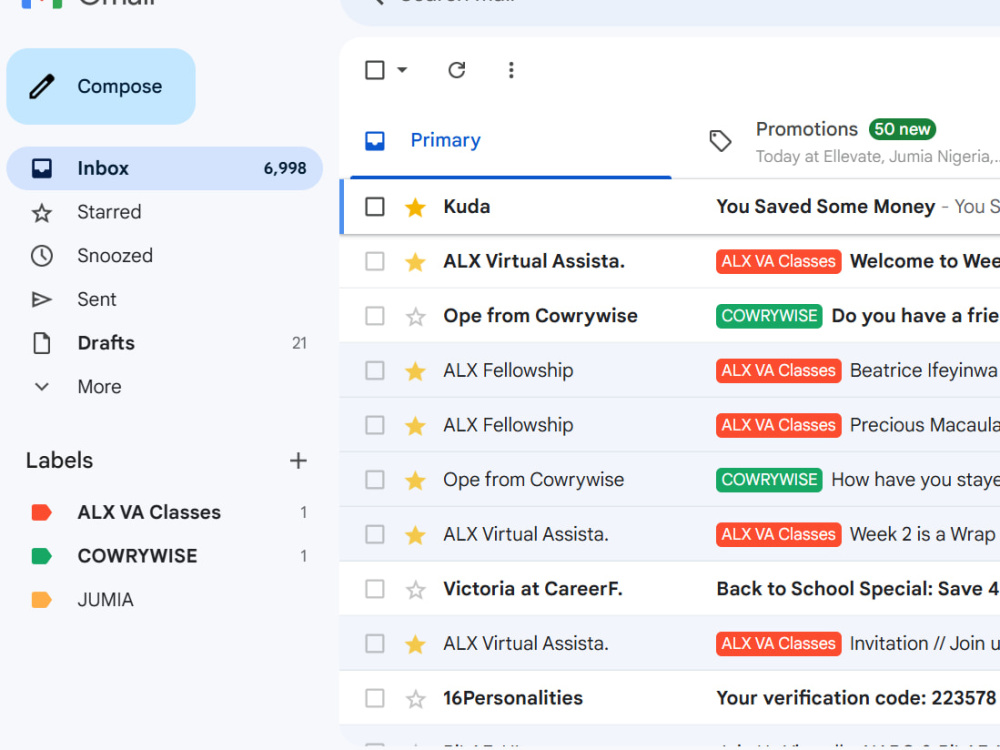Click the green COWRYWISE label color tag
This screenshot has height=750, width=1000.
coord(41,556)
